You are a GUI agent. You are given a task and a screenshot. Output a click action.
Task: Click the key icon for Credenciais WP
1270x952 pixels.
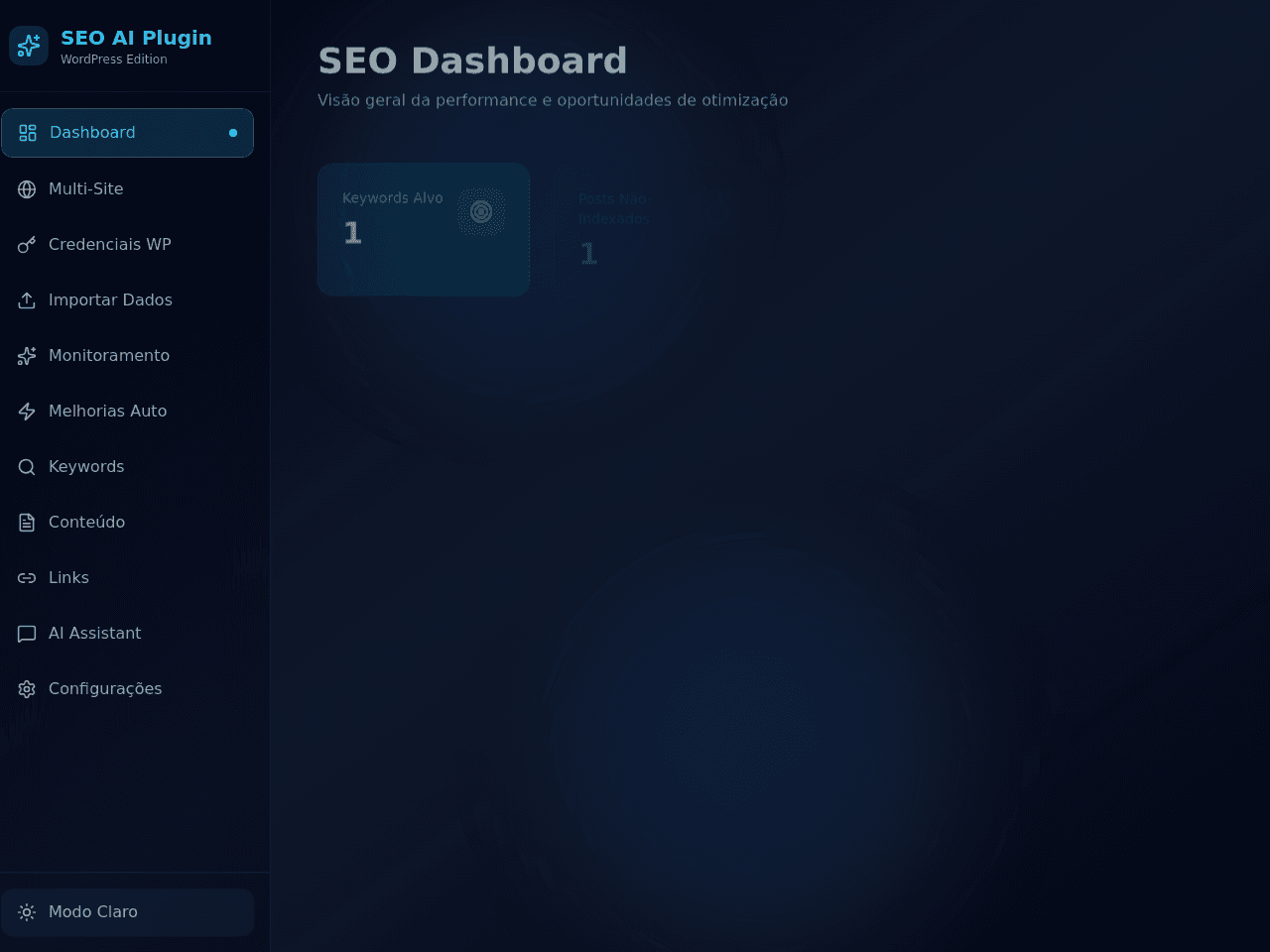pyautogui.click(x=27, y=245)
